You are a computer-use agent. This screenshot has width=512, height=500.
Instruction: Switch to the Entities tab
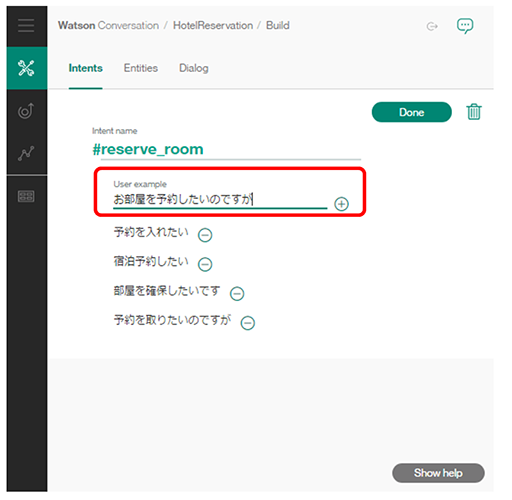tap(141, 68)
